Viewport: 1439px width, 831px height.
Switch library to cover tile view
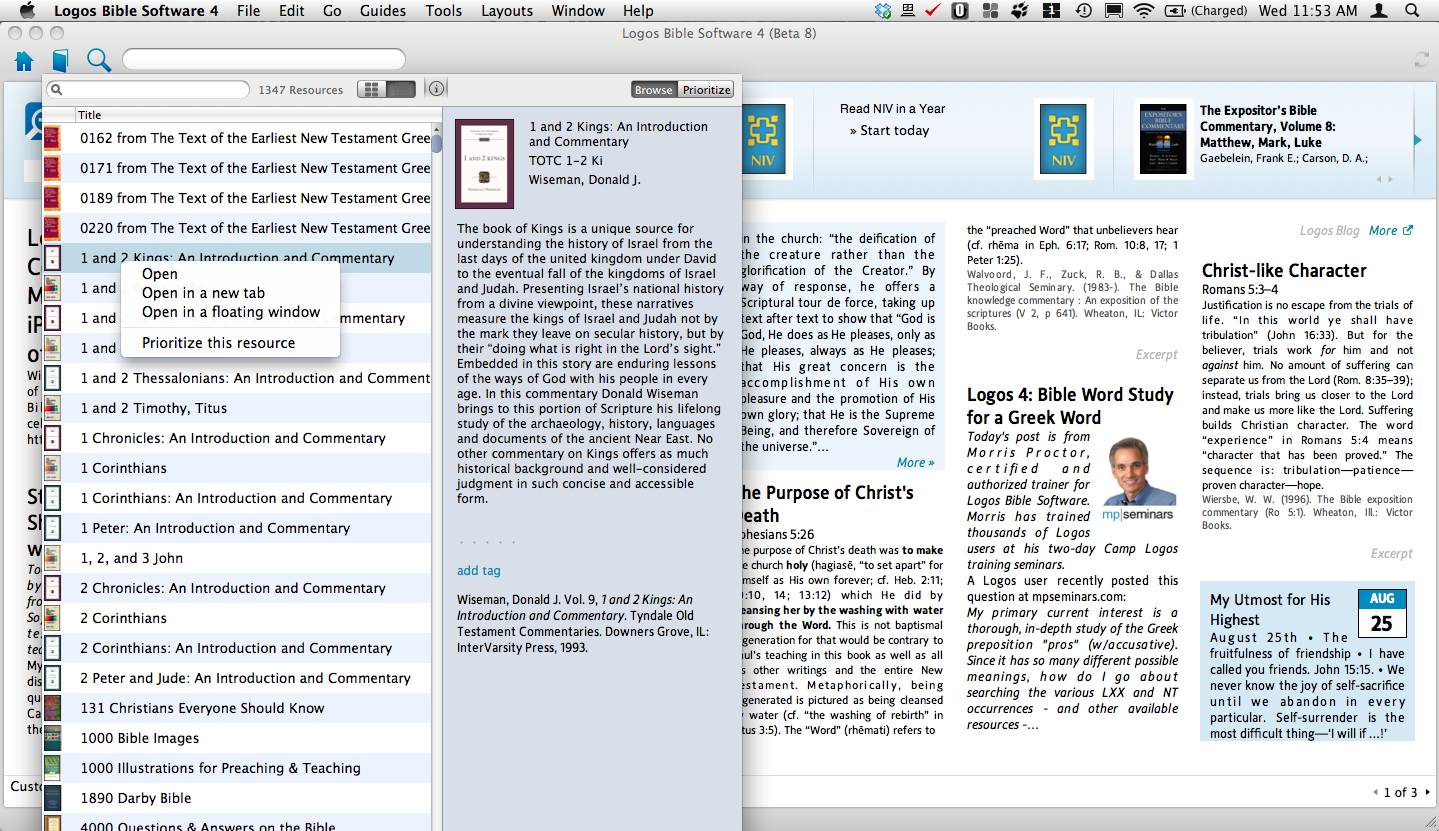[372, 89]
